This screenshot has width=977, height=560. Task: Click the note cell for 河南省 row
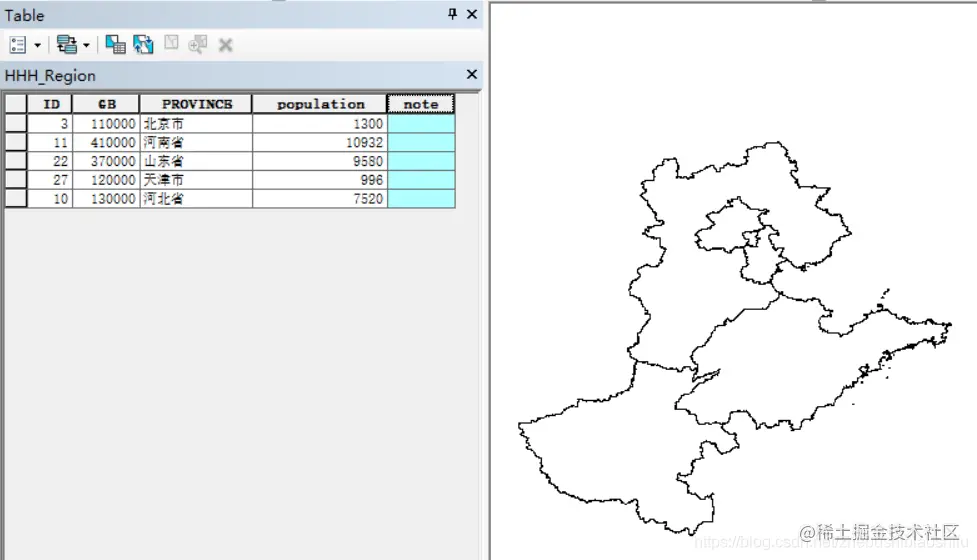[x=421, y=142]
